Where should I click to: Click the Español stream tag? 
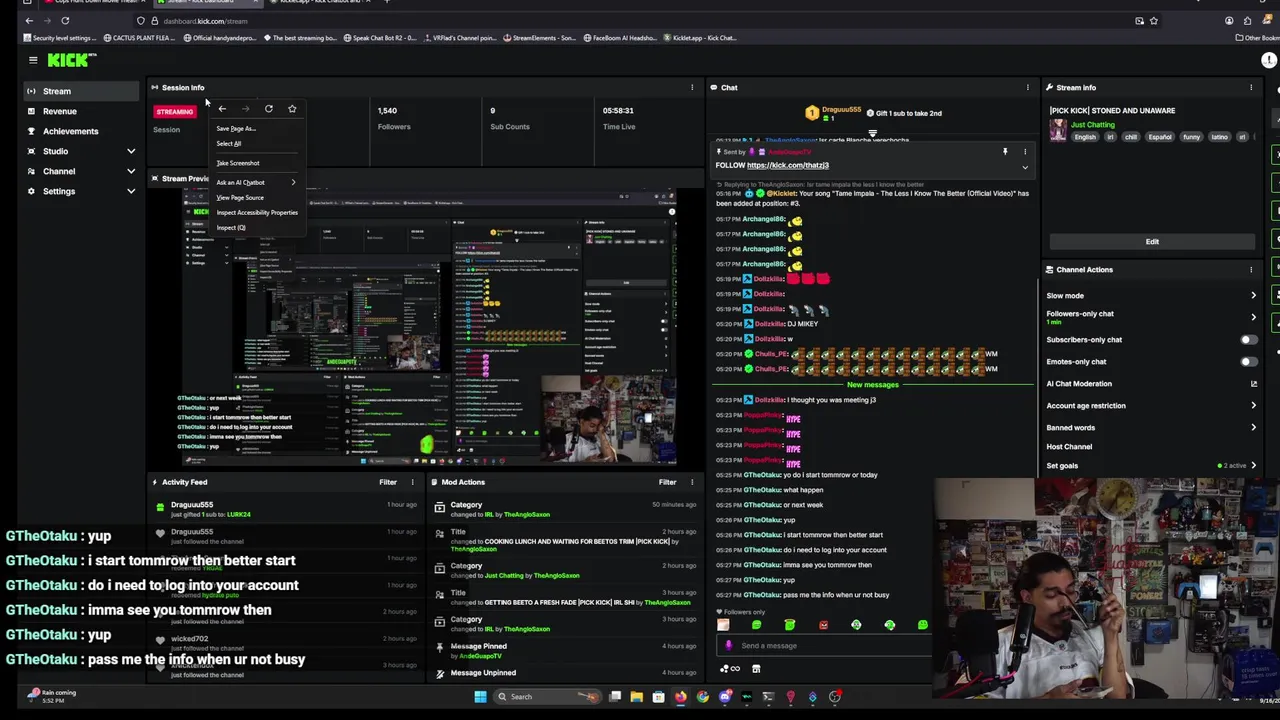click(1159, 137)
